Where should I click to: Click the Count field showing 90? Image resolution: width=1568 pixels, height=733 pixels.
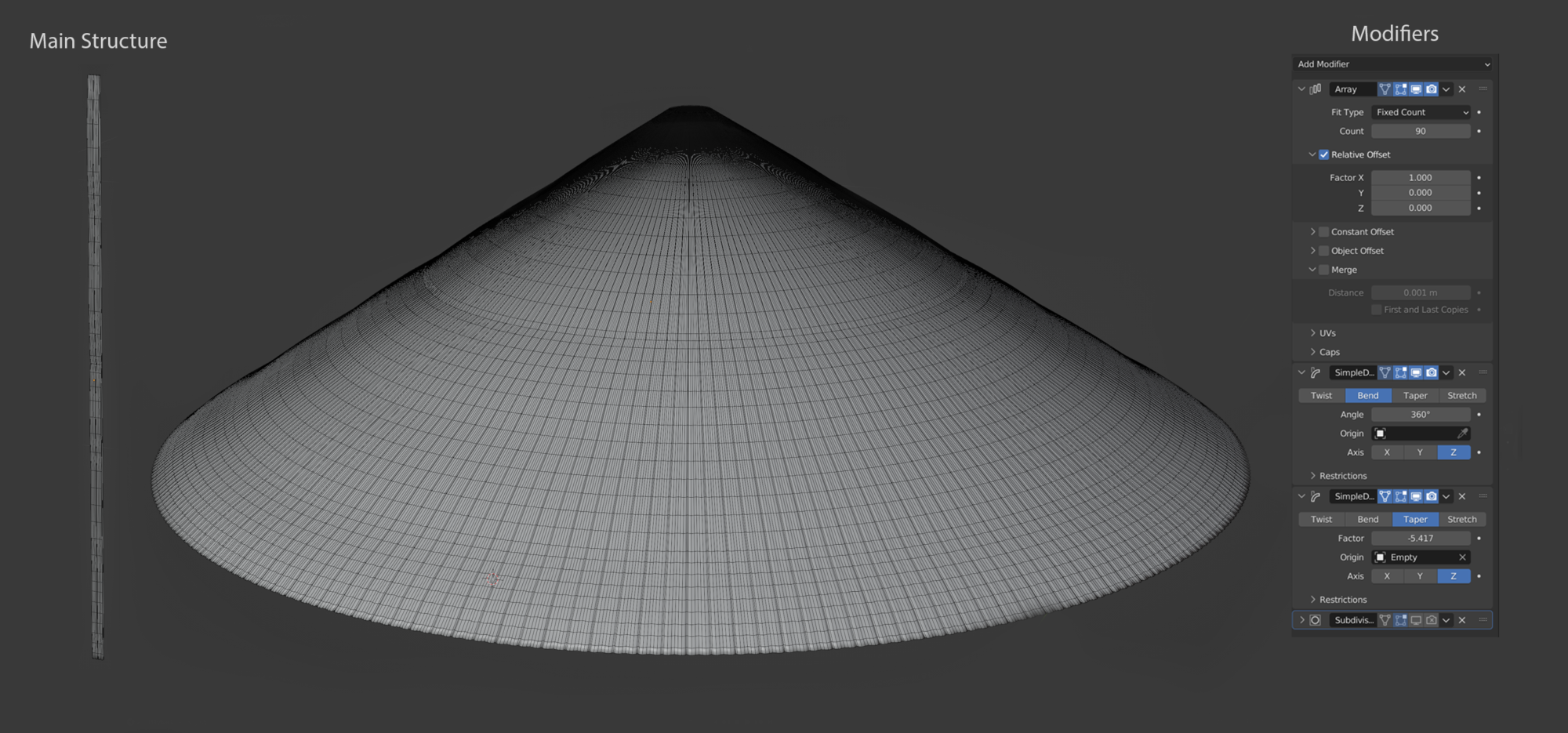coord(1421,131)
